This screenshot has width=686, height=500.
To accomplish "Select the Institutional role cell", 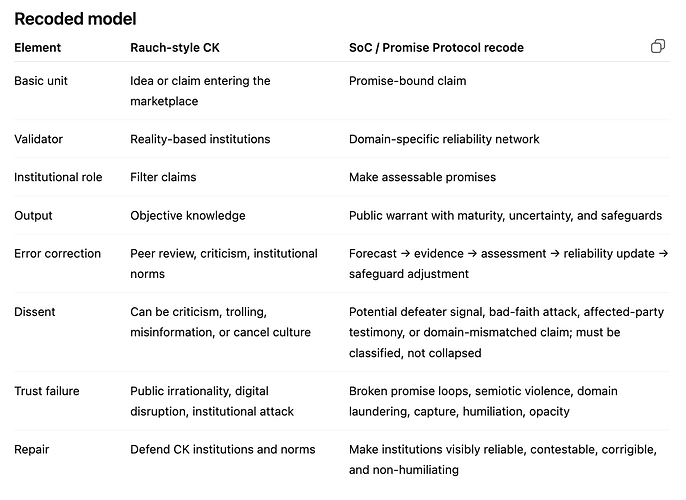I will (x=58, y=177).
